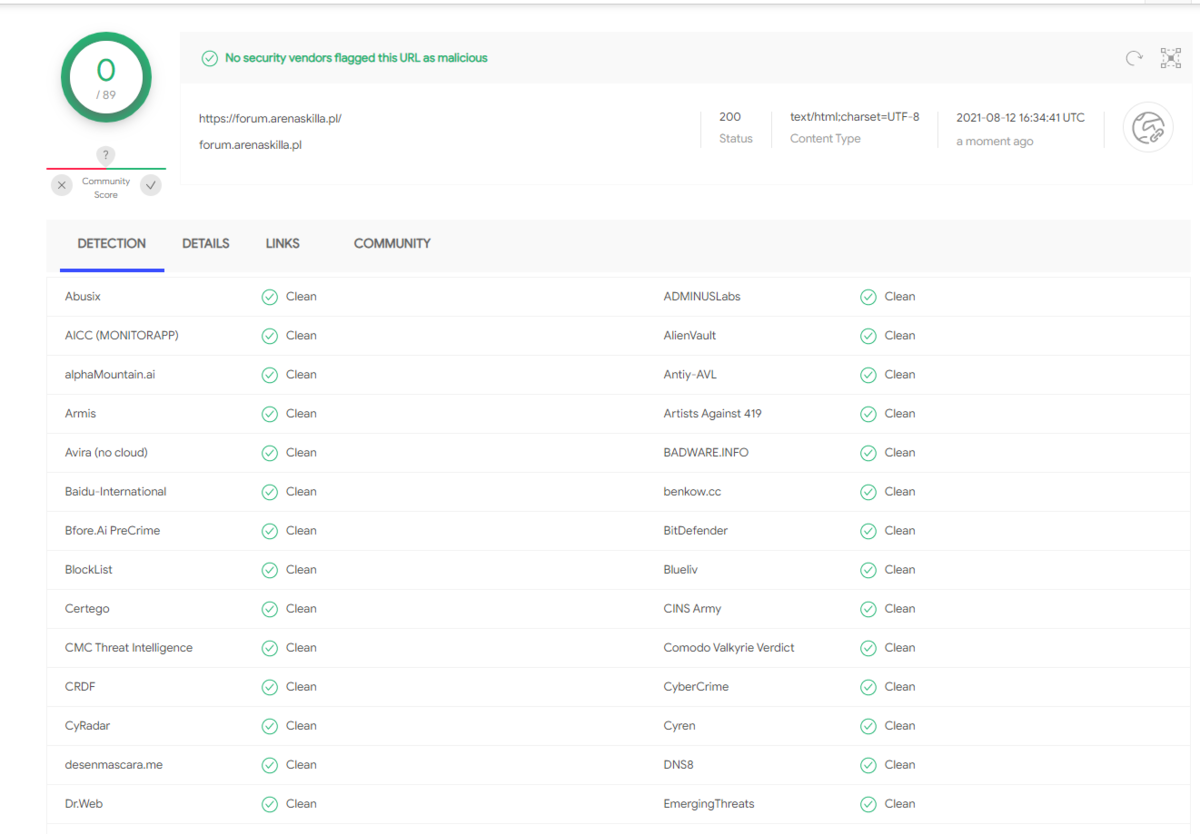1200x834 pixels.
Task: Click the https://forum.arenaskilla.pl/ URL
Action: [x=270, y=118]
